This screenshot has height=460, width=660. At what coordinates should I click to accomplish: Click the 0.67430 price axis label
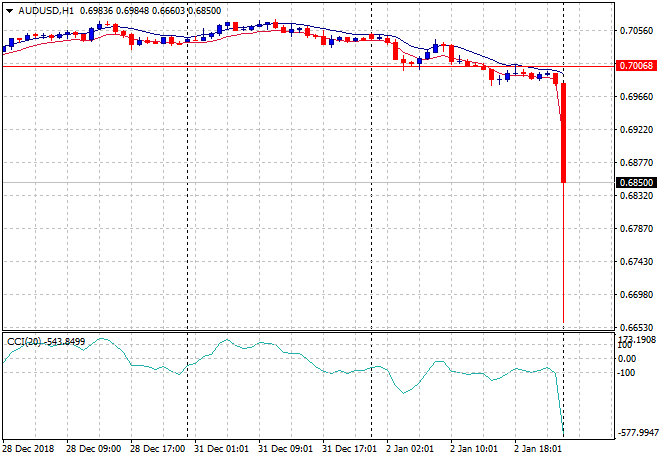click(637, 262)
